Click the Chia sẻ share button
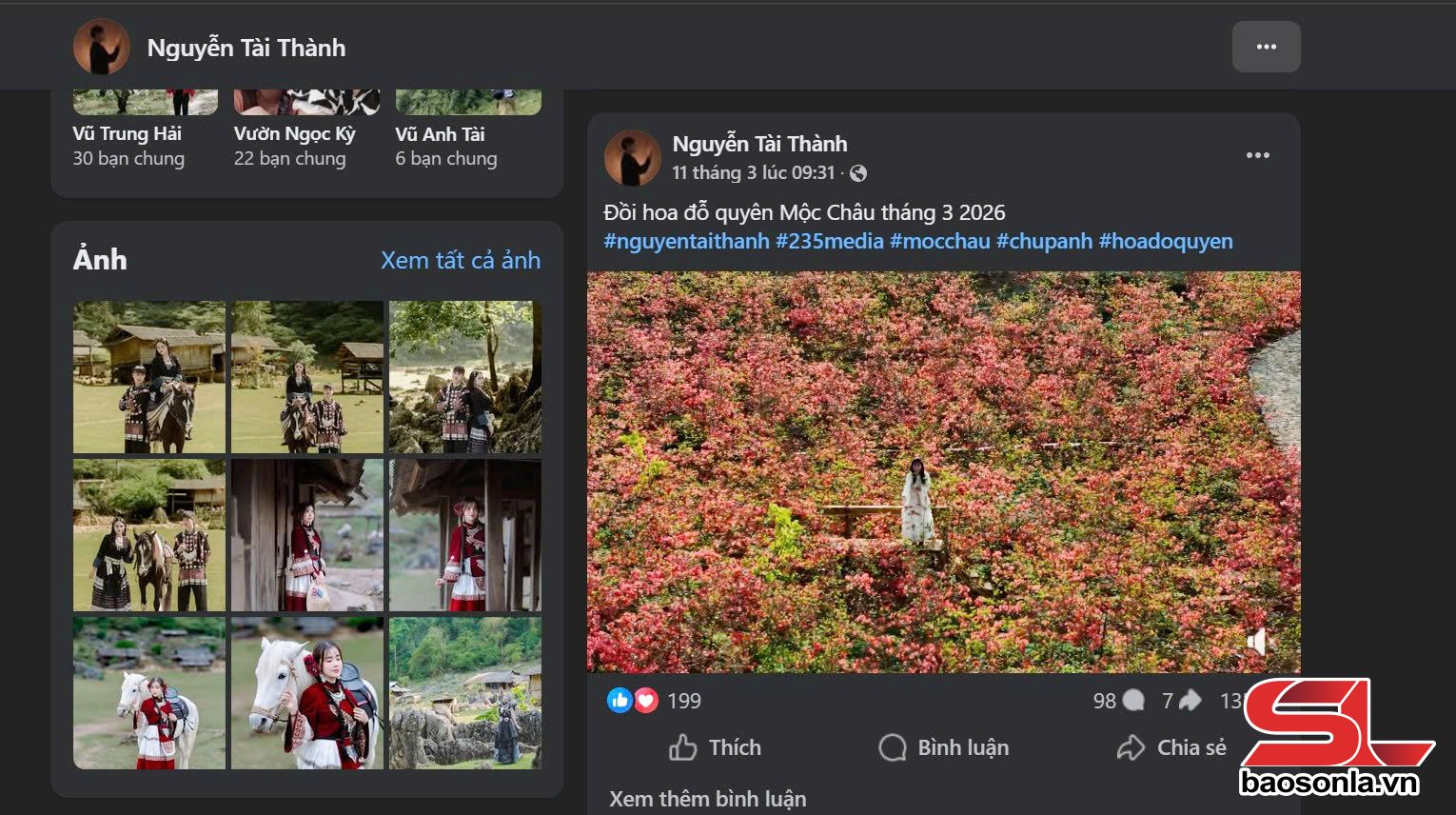Screen dimensions: 1456x815 [1171, 747]
